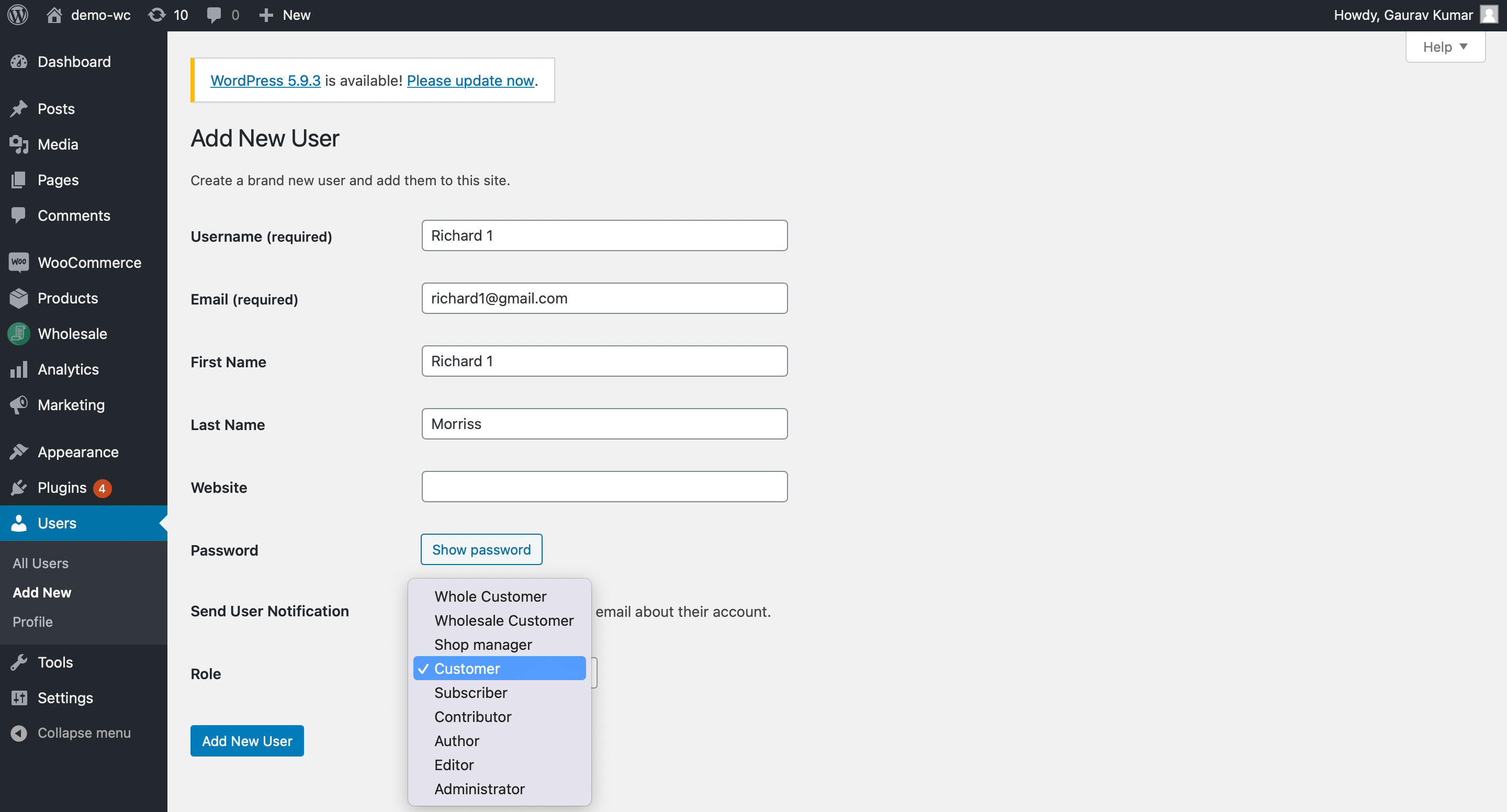Follow the Please update now link

click(470, 81)
